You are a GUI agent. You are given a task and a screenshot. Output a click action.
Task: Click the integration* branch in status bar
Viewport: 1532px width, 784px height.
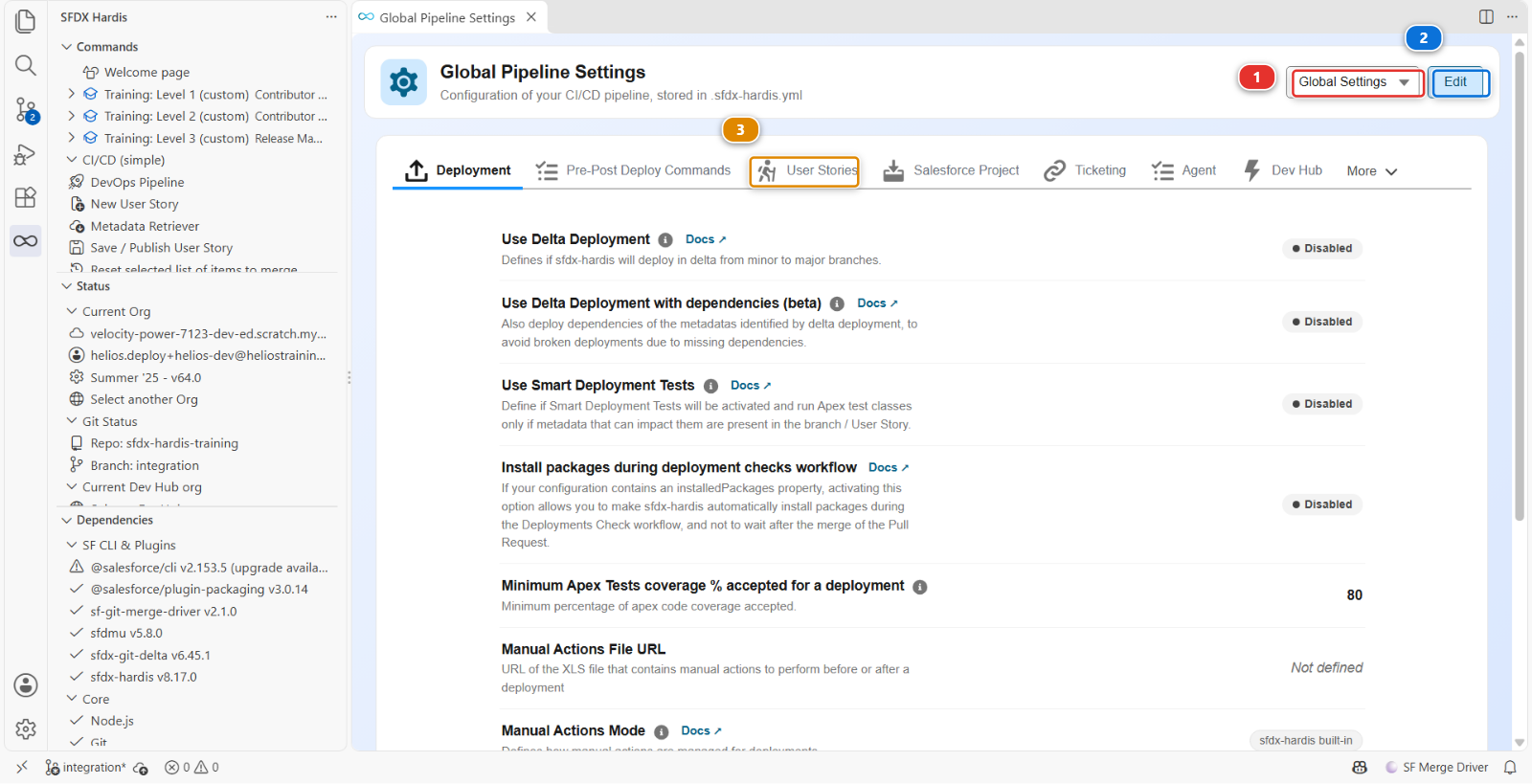pos(85,768)
